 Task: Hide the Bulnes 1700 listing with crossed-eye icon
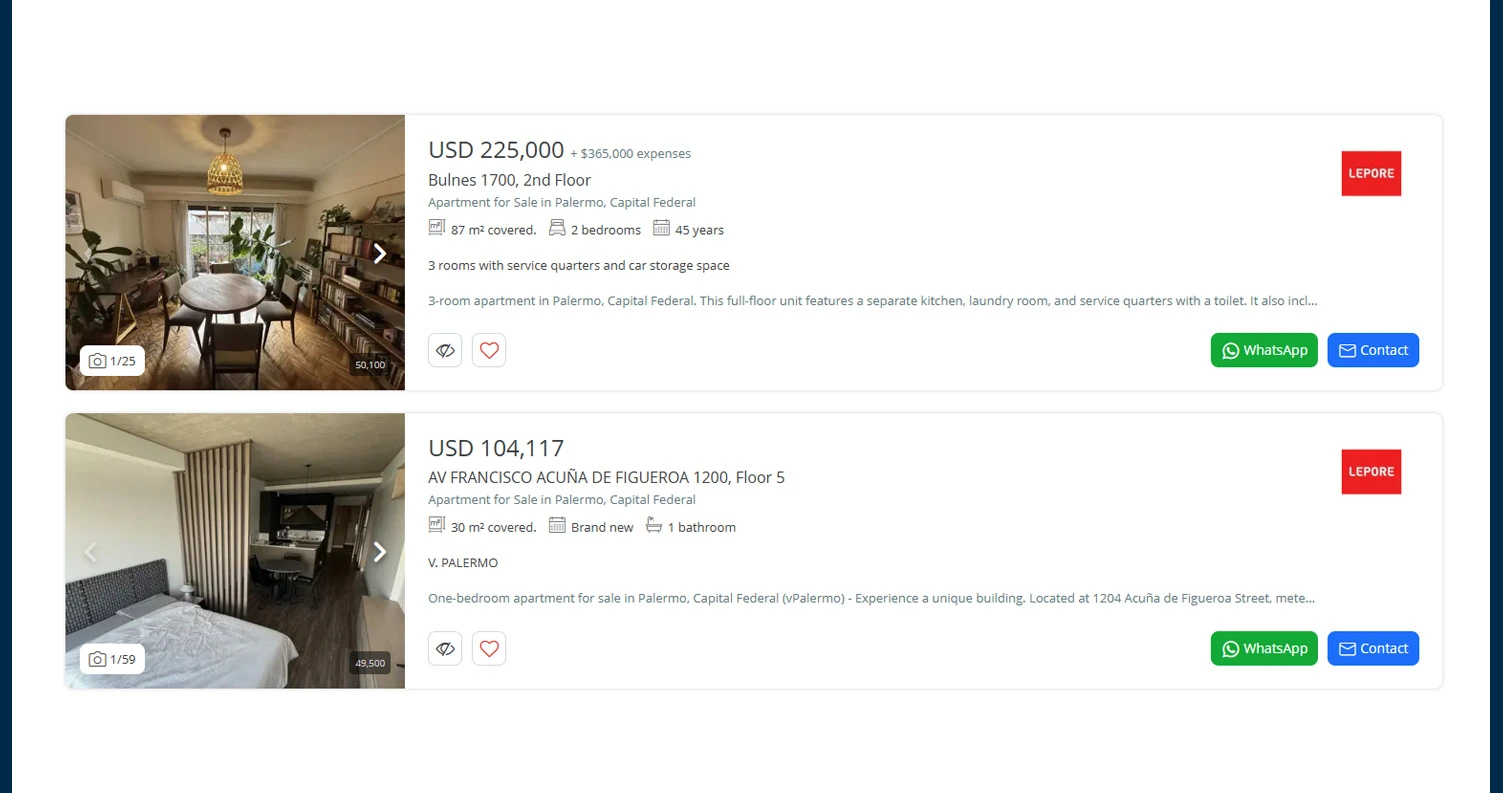point(444,350)
